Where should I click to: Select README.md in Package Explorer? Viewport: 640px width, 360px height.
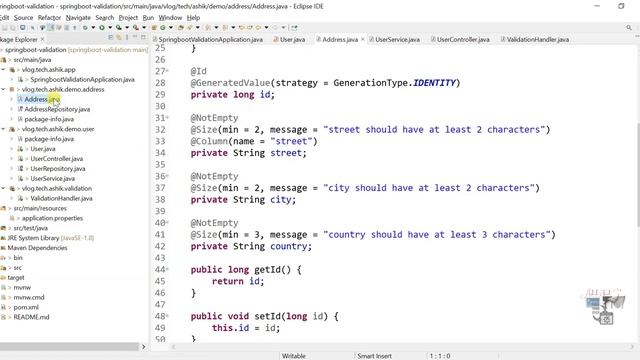[x=31, y=317]
